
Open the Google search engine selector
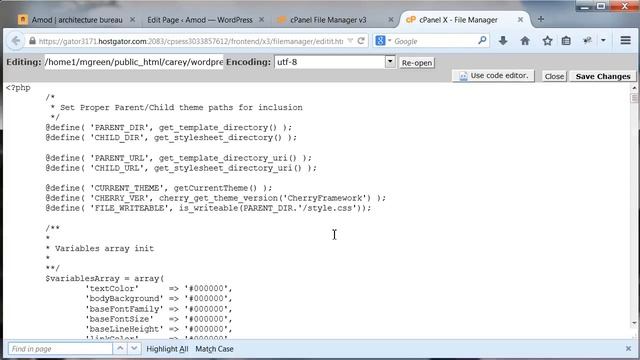click(x=383, y=41)
